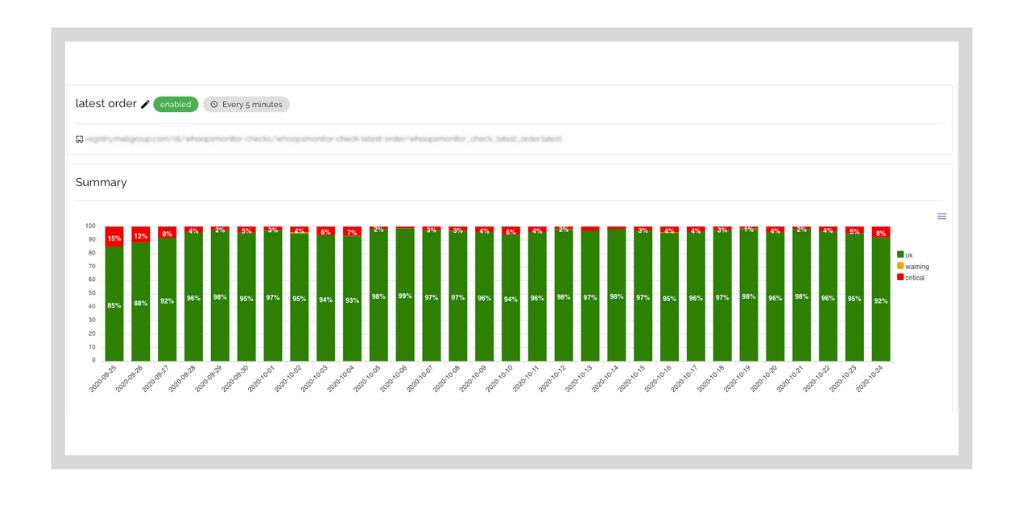Toggle the warning series in the legend
The height and width of the screenshot is (512, 1024).
[912, 266]
